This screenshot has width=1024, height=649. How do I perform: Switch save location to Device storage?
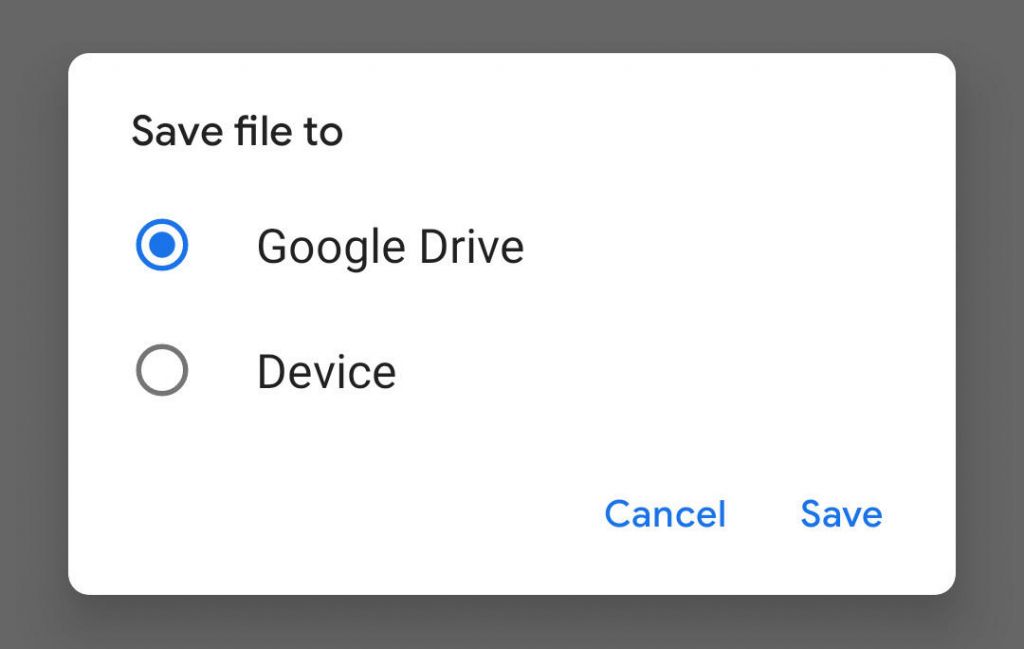[x=162, y=371]
